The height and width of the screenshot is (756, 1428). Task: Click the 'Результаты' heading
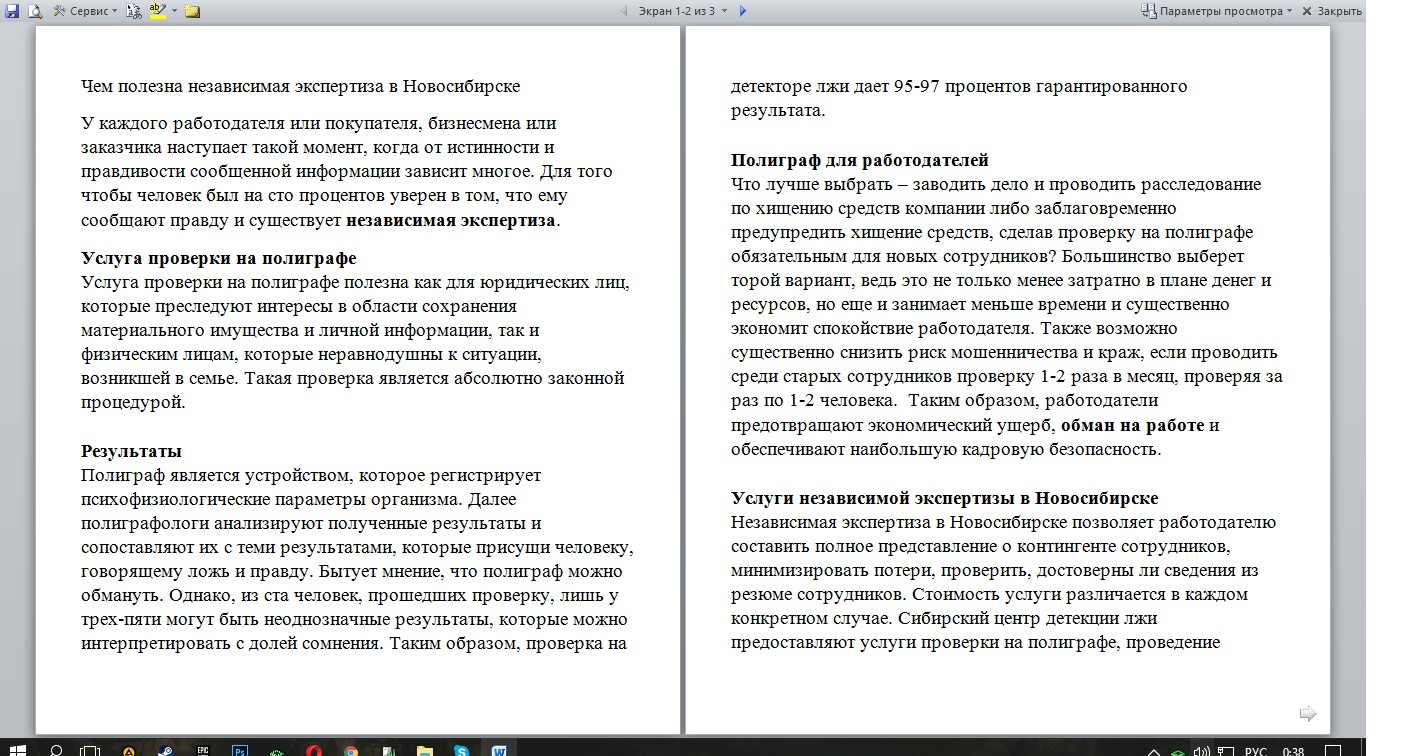coord(131,451)
